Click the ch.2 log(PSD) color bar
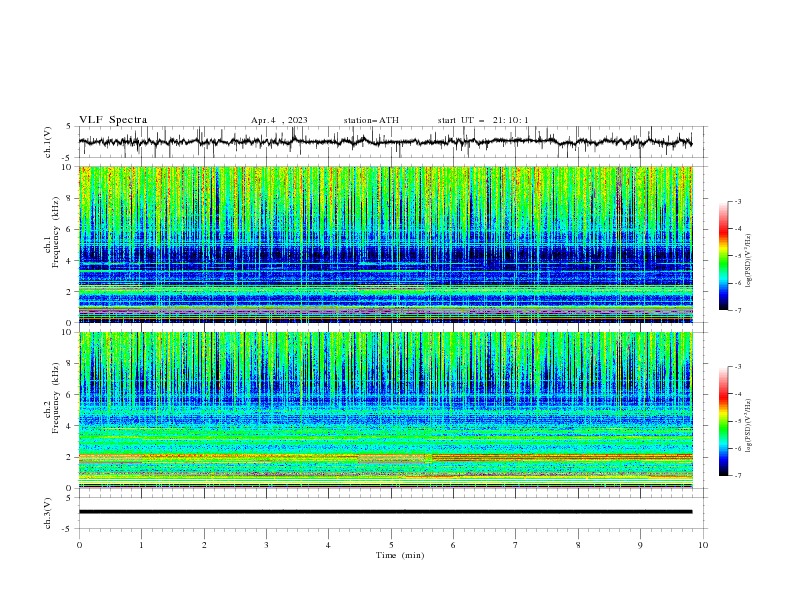Viewport: 792px width, 612px height. (723, 421)
